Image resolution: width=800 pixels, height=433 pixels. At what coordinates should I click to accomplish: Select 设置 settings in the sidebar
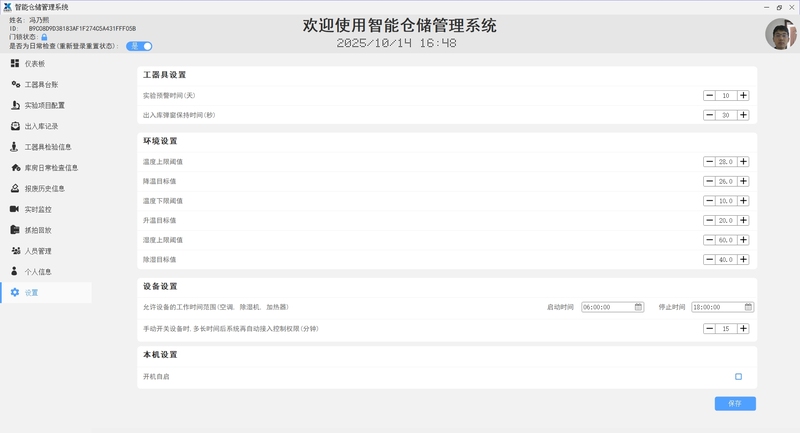point(46,293)
